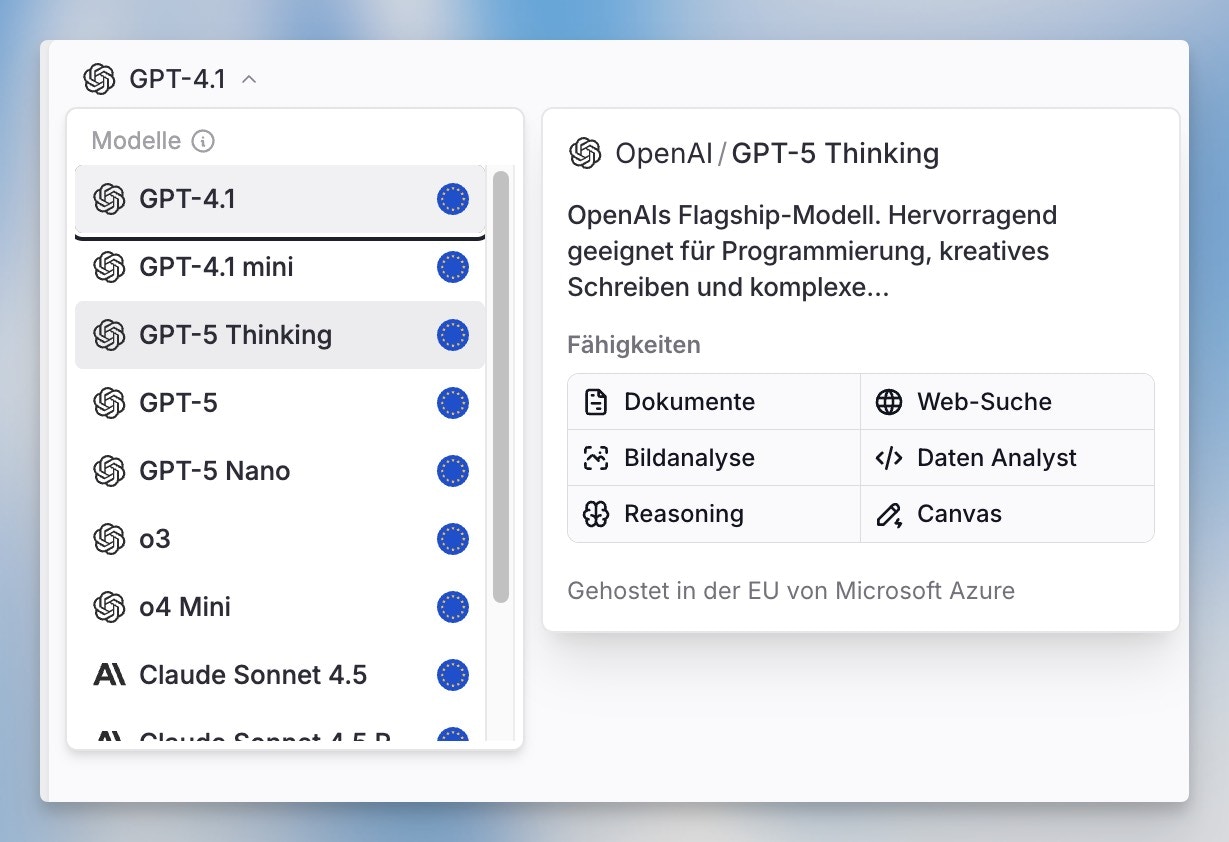Click the info icon next to Modelle
Viewport: 1229px width, 842px height.
203,141
